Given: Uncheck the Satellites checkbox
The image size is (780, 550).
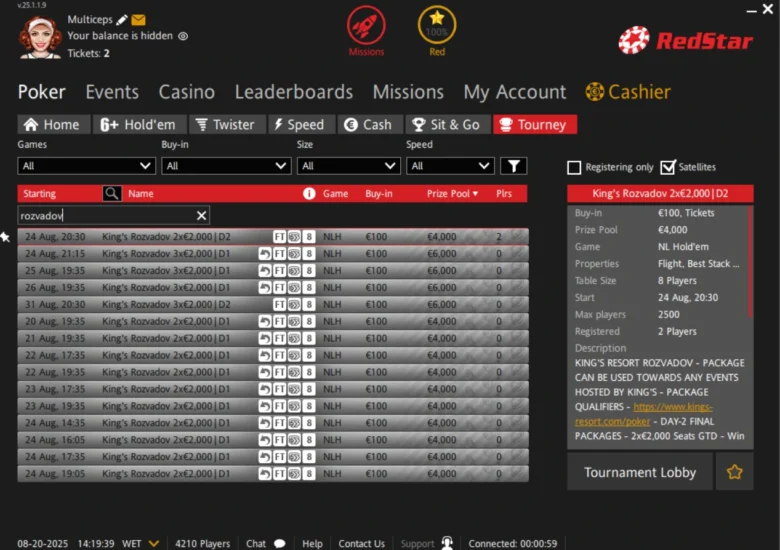Looking at the screenshot, I should (x=668, y=167).
